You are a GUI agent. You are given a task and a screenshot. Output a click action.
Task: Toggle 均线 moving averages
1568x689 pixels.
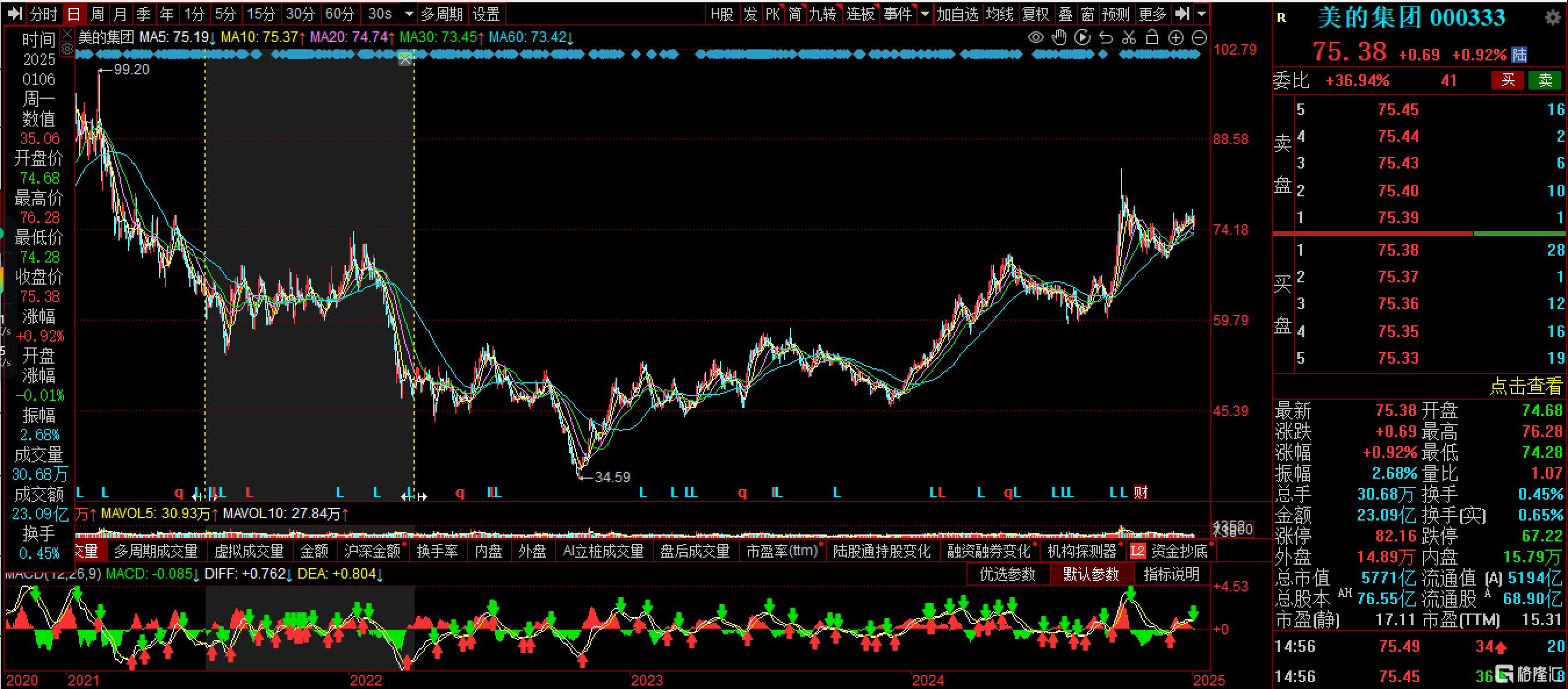pos(999,13)
